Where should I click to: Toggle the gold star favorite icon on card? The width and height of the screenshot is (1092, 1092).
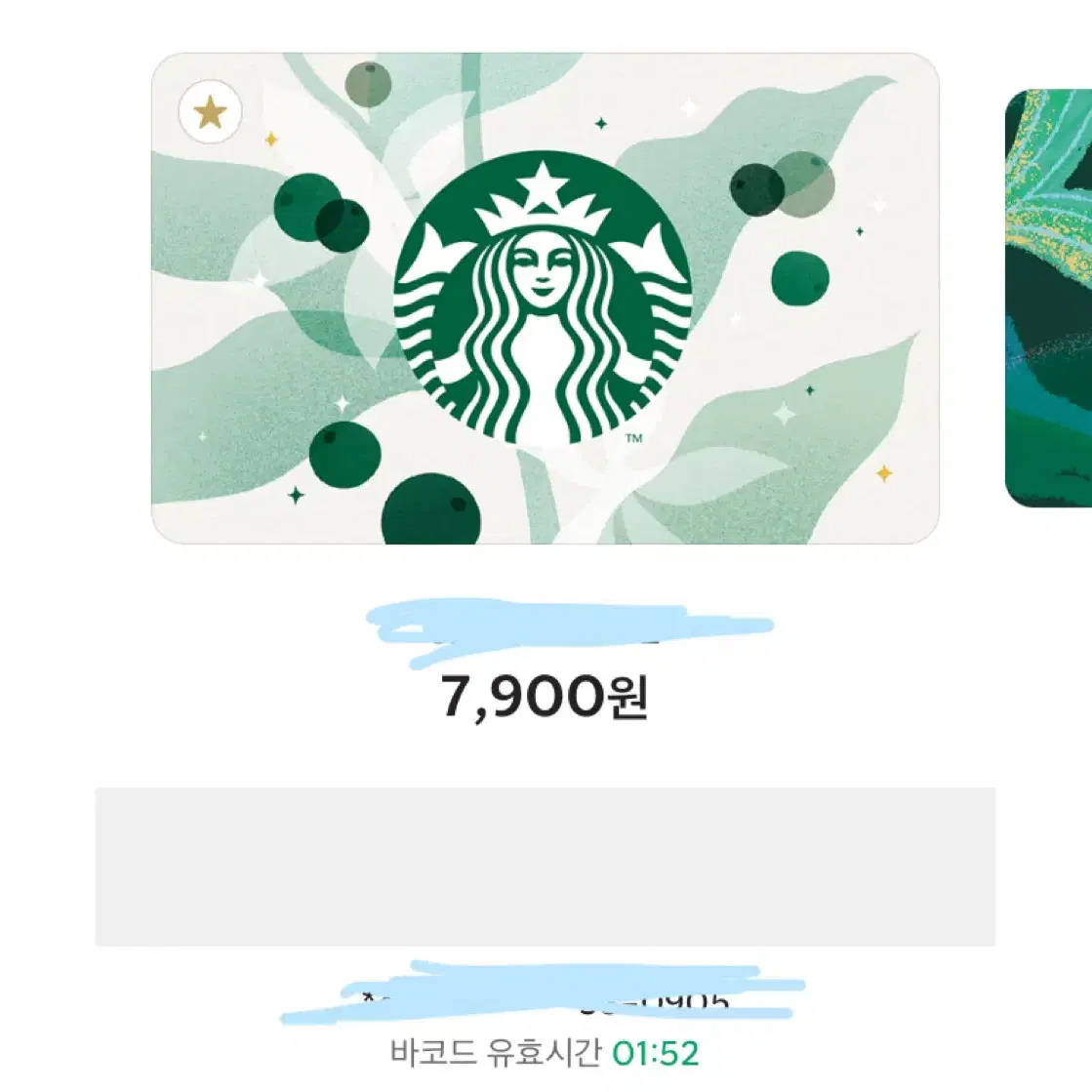[x=210, y=112]
